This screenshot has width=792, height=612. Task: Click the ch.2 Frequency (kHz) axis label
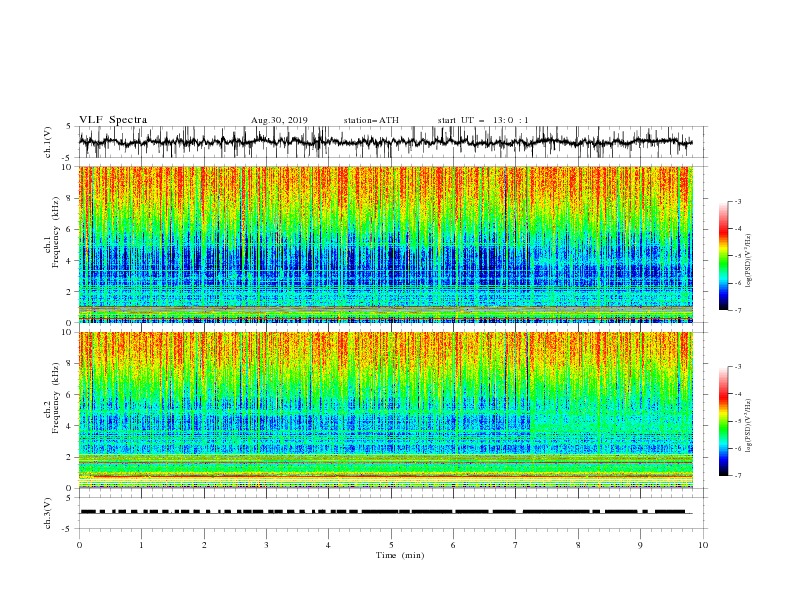point(53,398)
